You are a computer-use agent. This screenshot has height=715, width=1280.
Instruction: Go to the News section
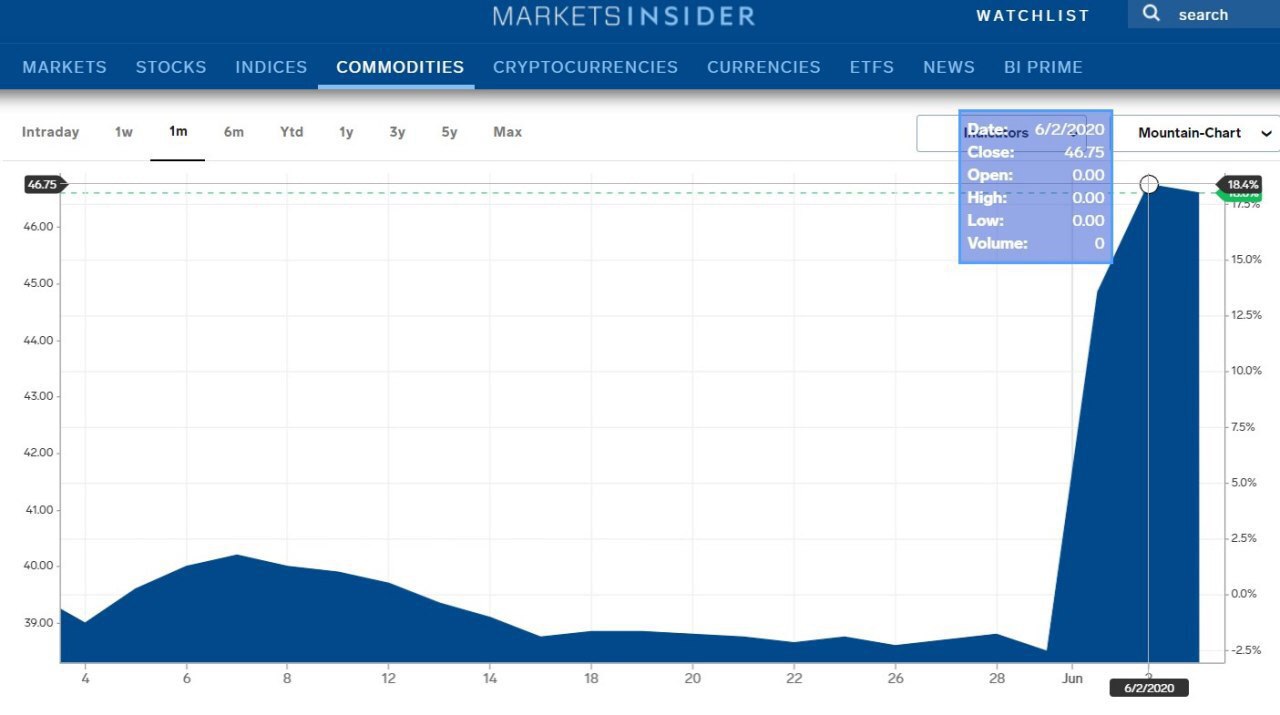[x=949, y=67]
